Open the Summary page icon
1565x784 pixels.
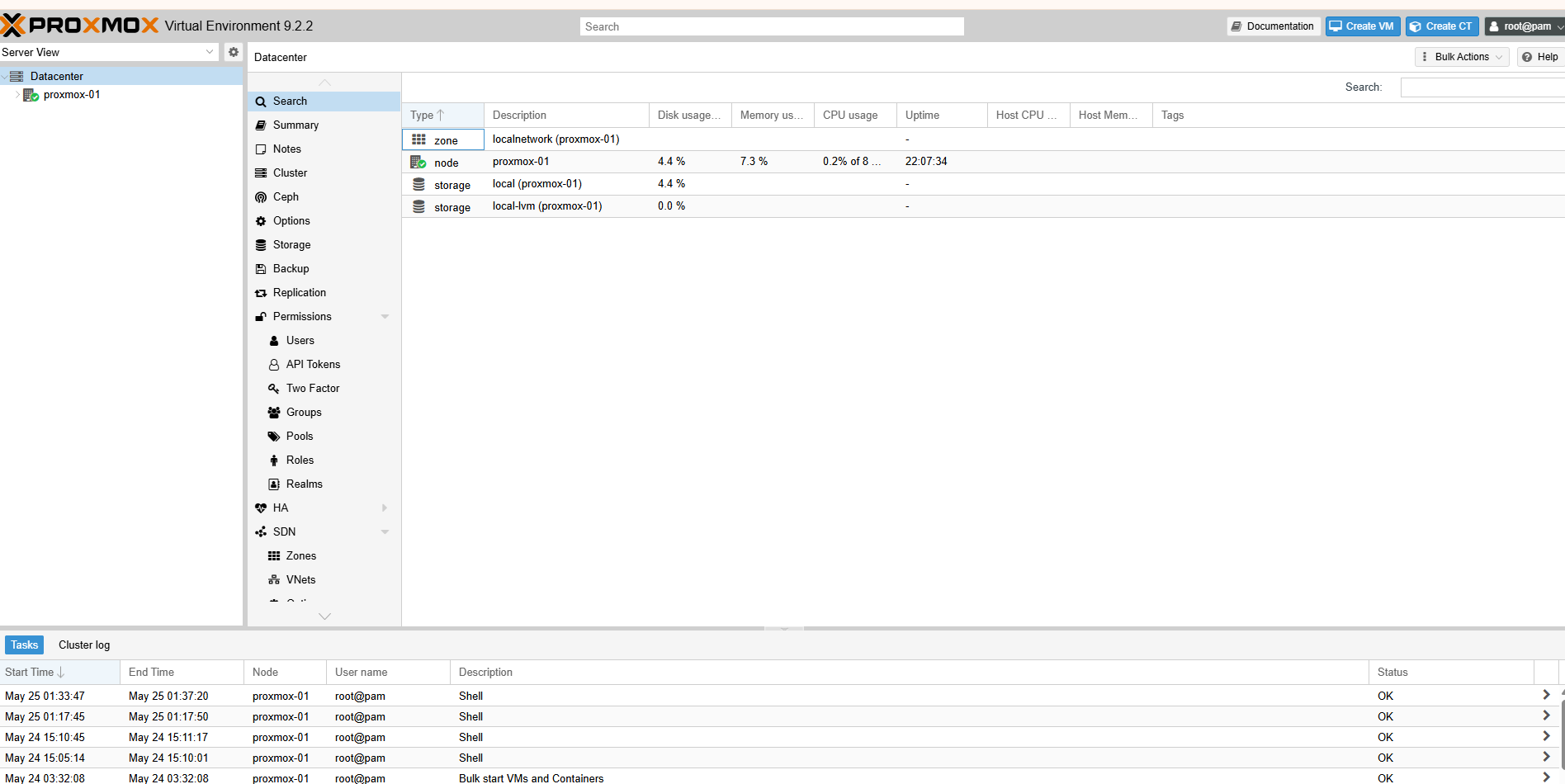point(261,125)
